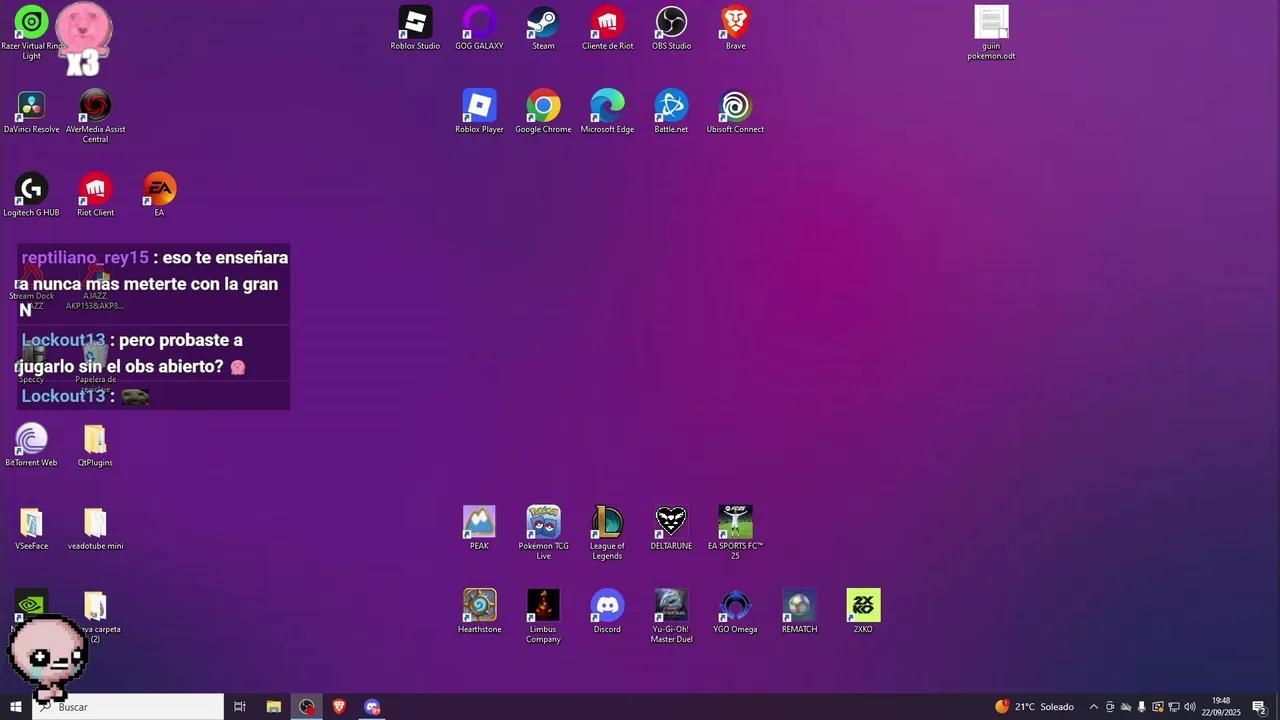Select the Ubisoft Connect desktop icon
This screenshot has height=720, width=1280.
point(735,112)
